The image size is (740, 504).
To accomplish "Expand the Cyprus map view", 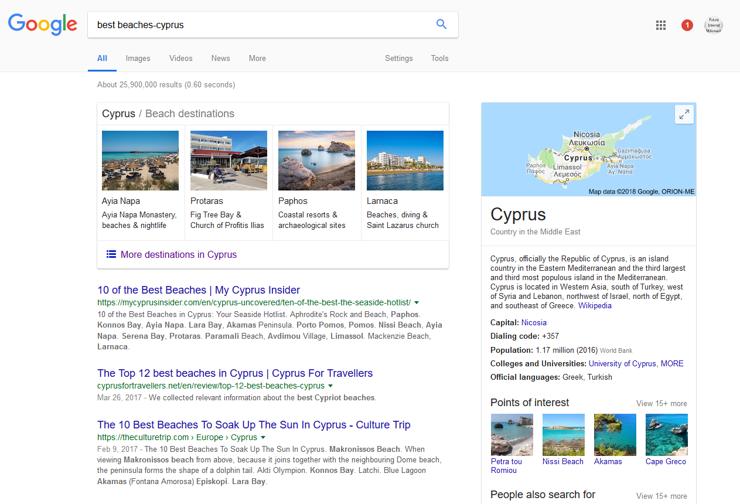I will click(x=684, y=114).
